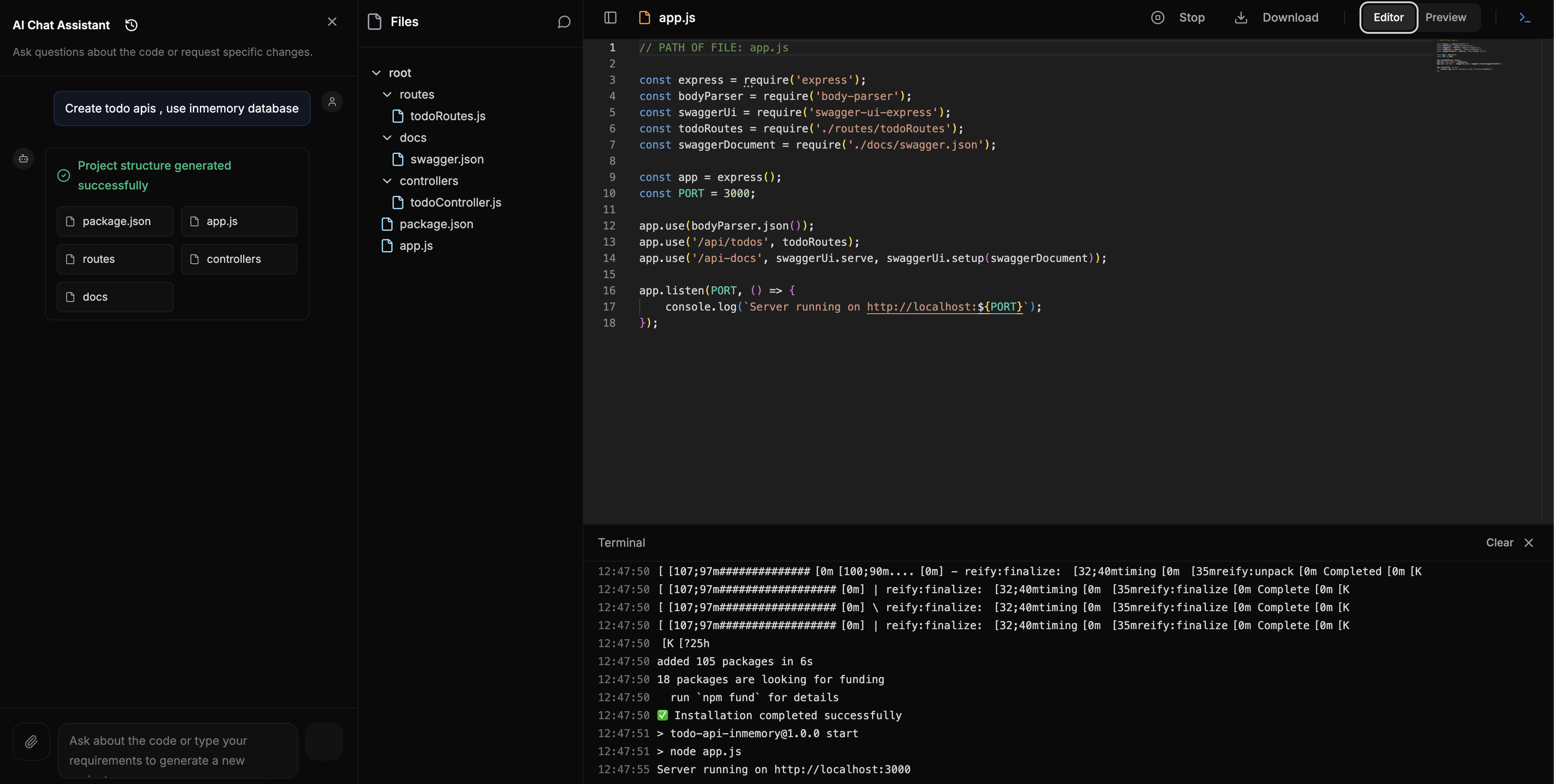The image size is (1554, 784).
Task: Open routes chip in chat result
Action: (115, 259)
